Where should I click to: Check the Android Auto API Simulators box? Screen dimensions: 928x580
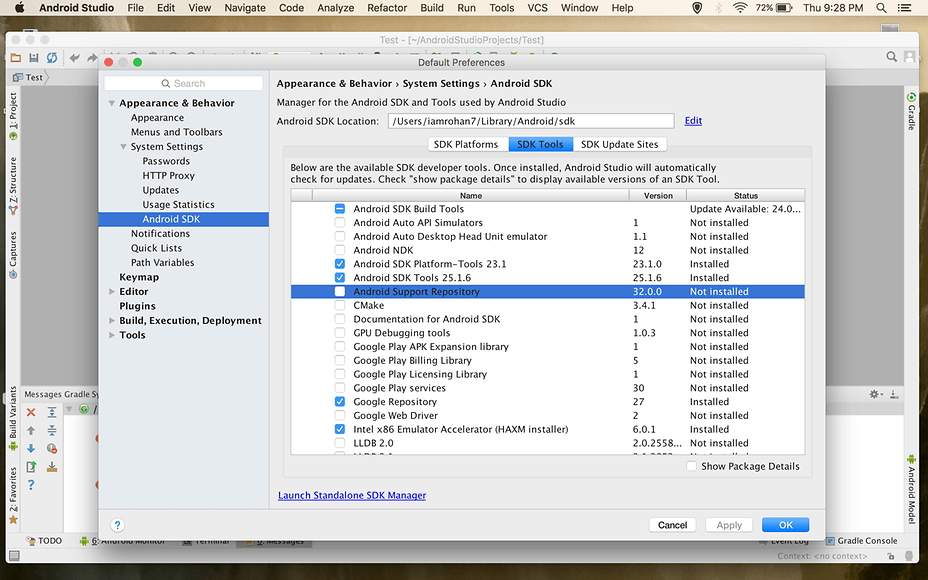[340, 223]
